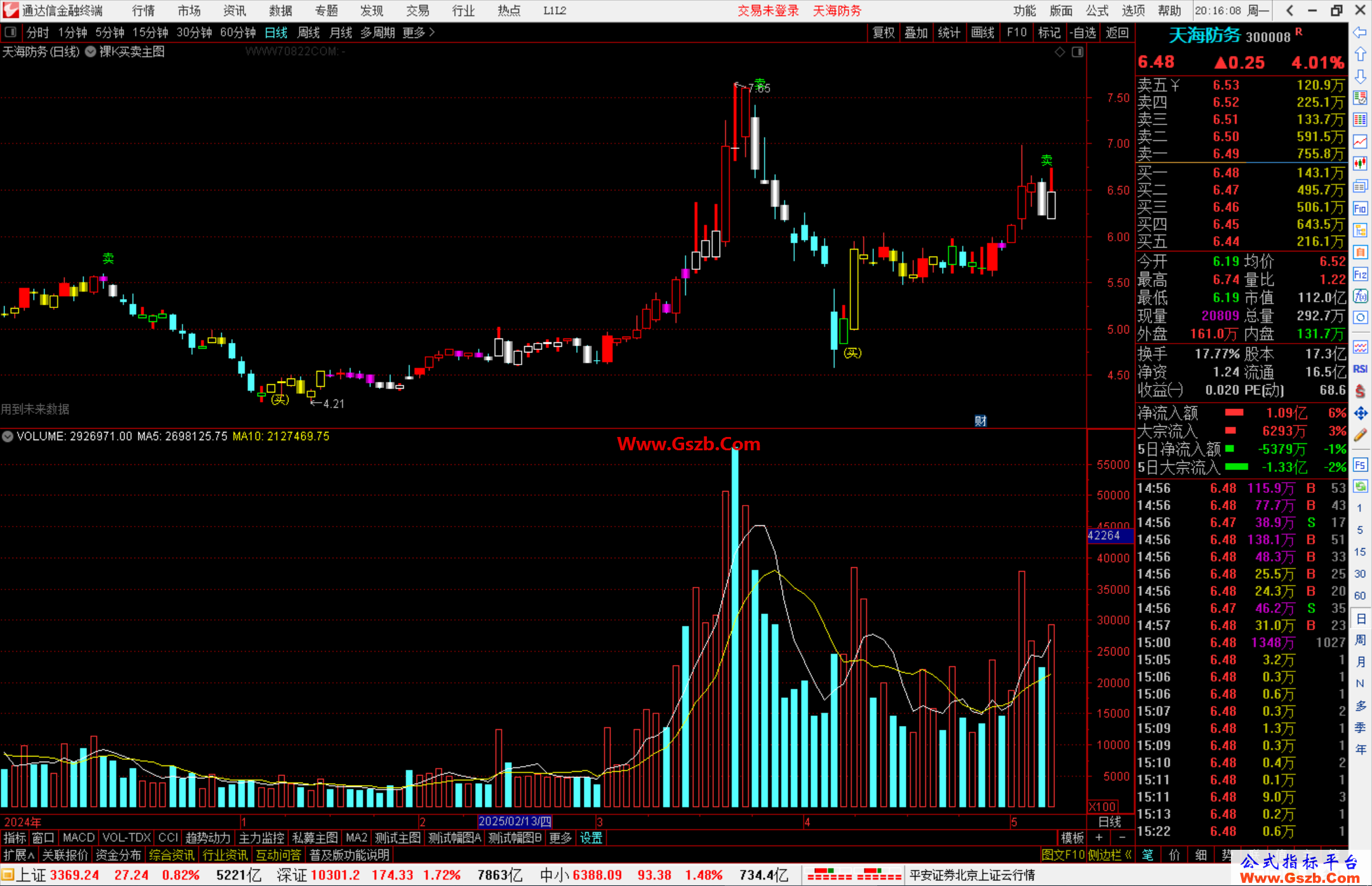Open the orange document sidebar icon

1360,252
